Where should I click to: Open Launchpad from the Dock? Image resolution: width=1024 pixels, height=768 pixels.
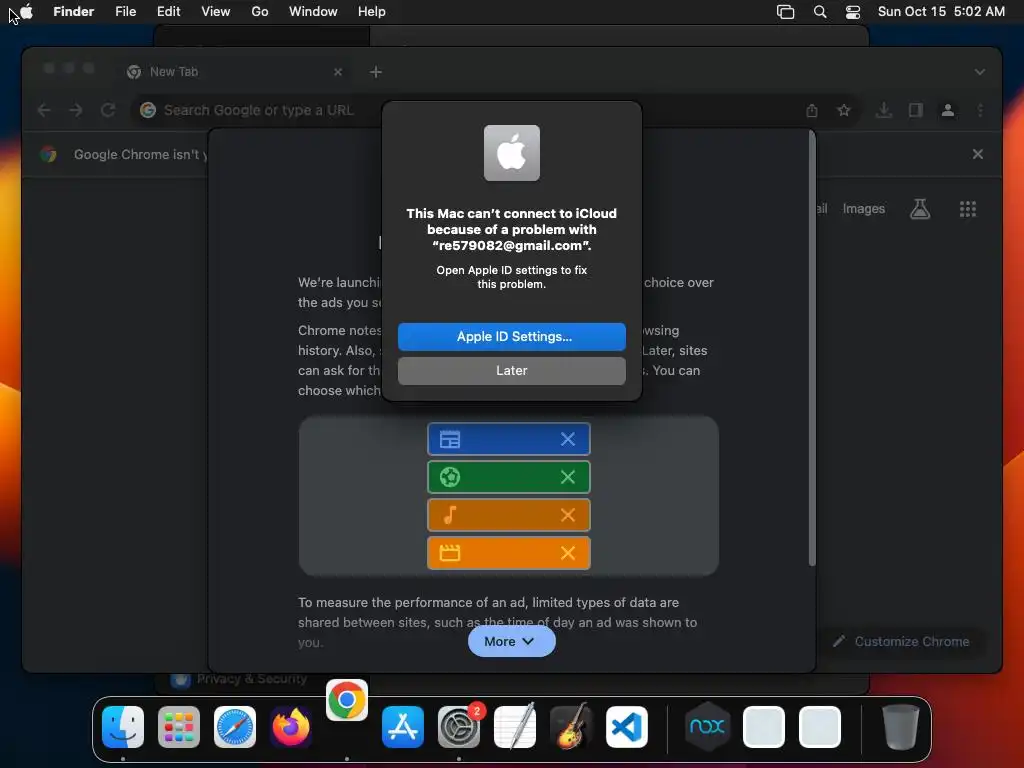[179, 726]
